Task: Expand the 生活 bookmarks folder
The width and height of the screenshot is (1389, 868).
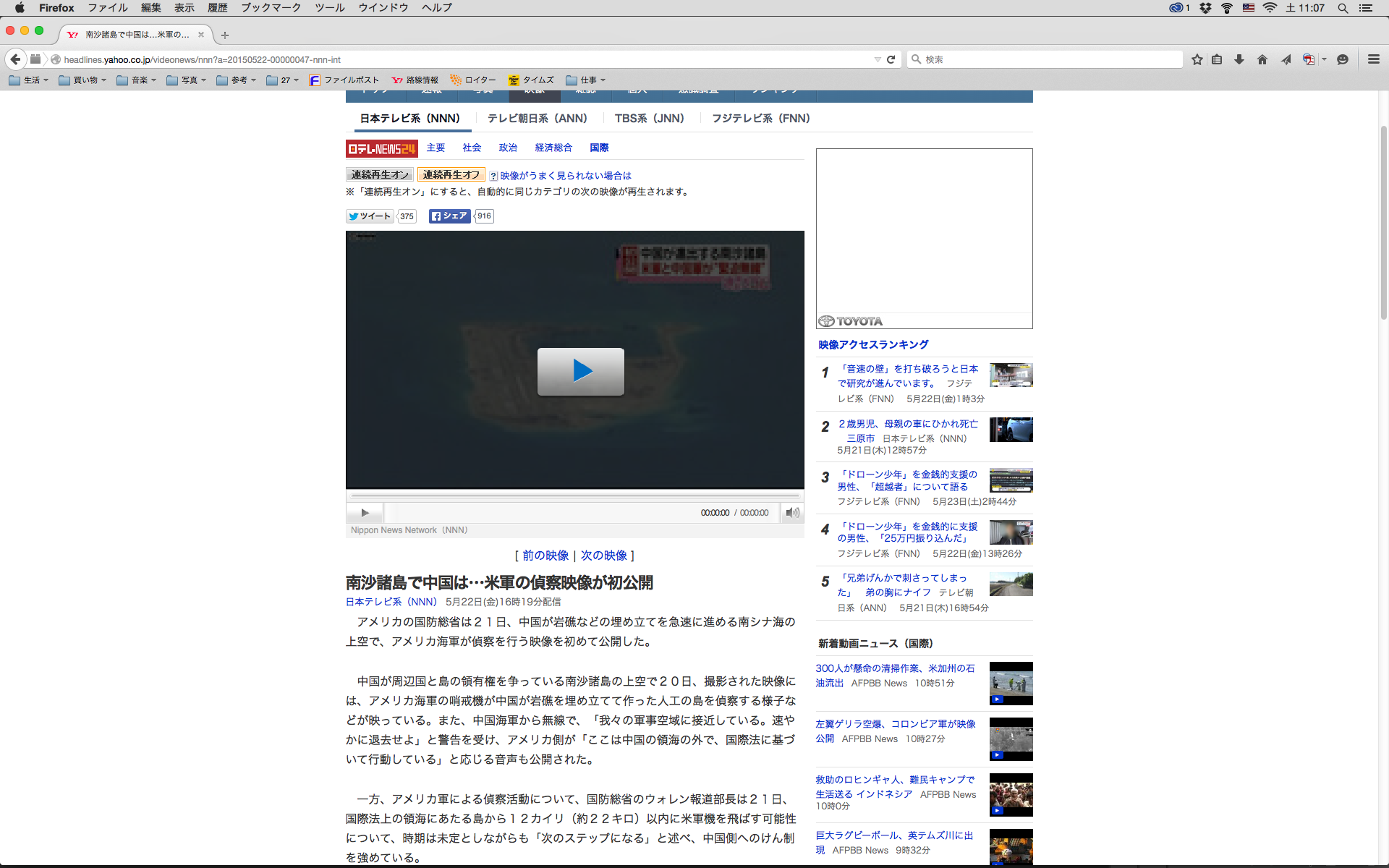Action: tap(29, 80)
